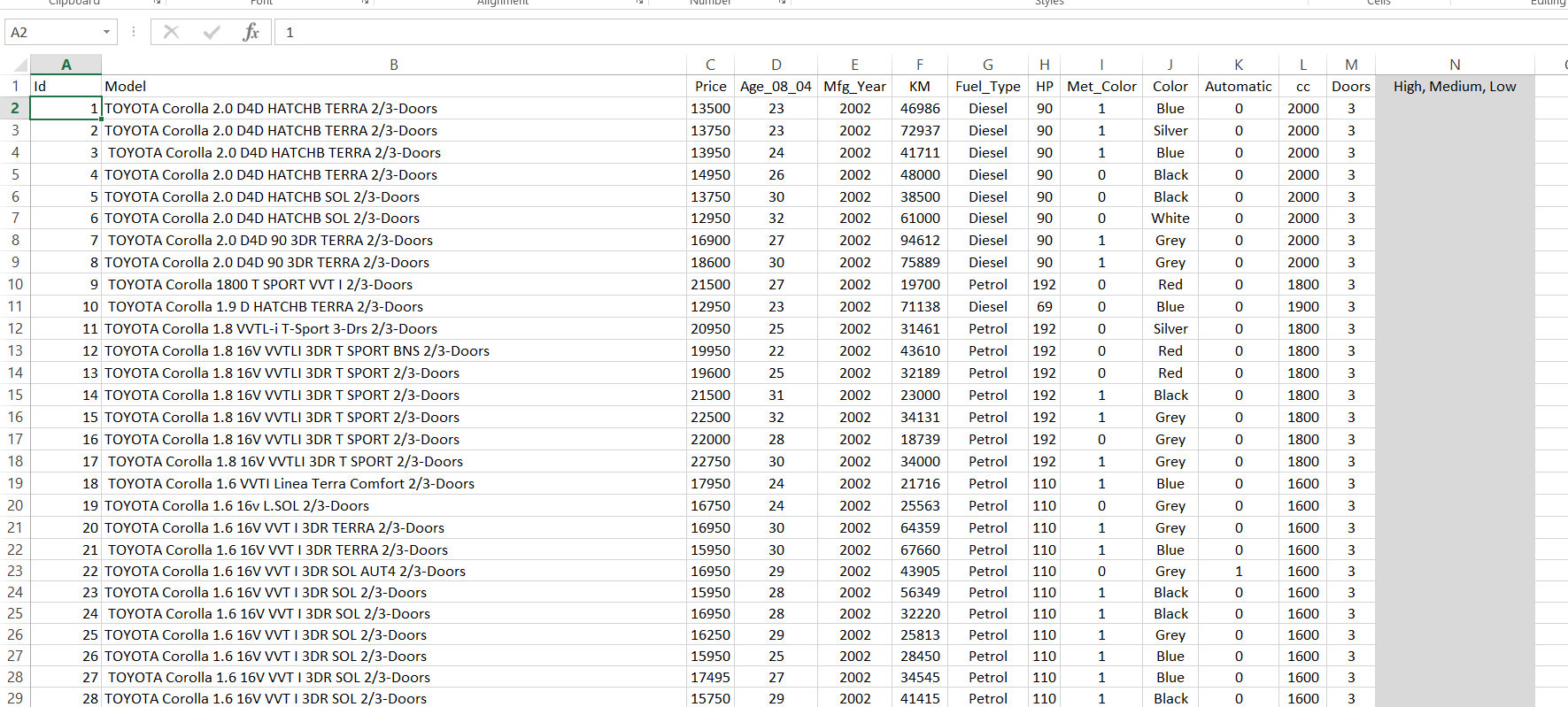Click model 'Linea Terra Comfort 2/3-Doors' row

point(394,483)
